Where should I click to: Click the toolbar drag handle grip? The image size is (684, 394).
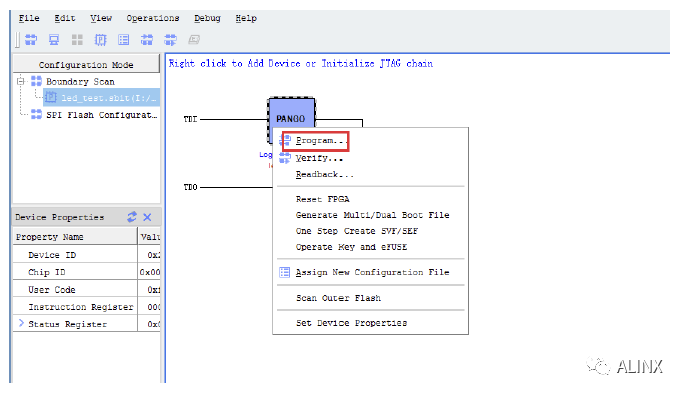click(x=17, y=40)
